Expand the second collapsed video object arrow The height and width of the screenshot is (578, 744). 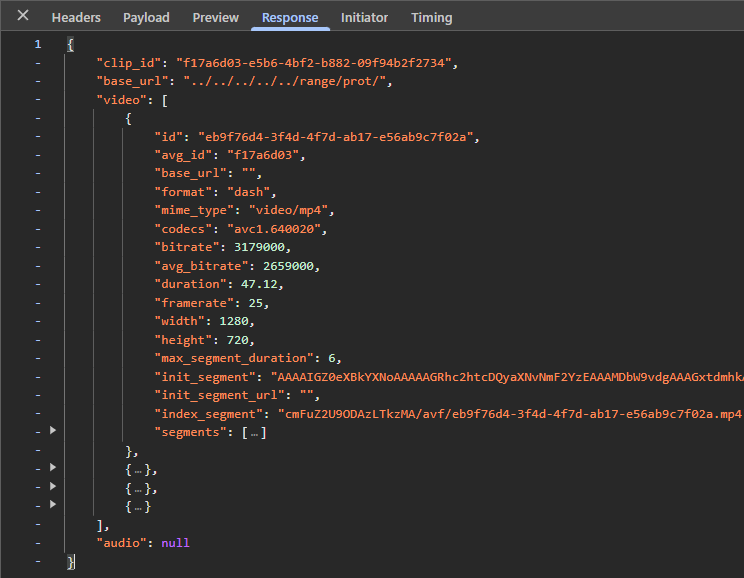[x=53, y=487]
